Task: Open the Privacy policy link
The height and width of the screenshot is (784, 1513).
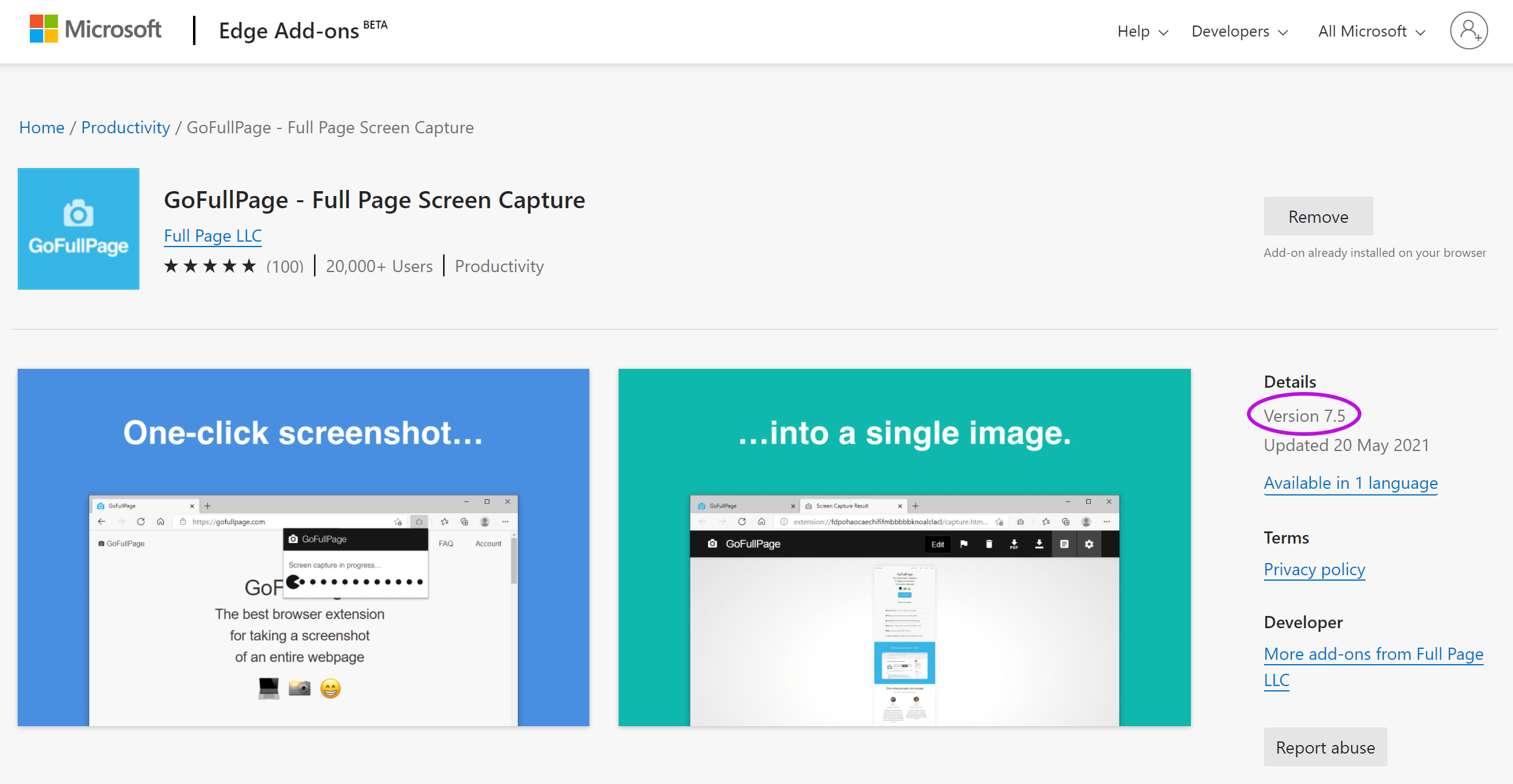Action: tap(1314, 569)
